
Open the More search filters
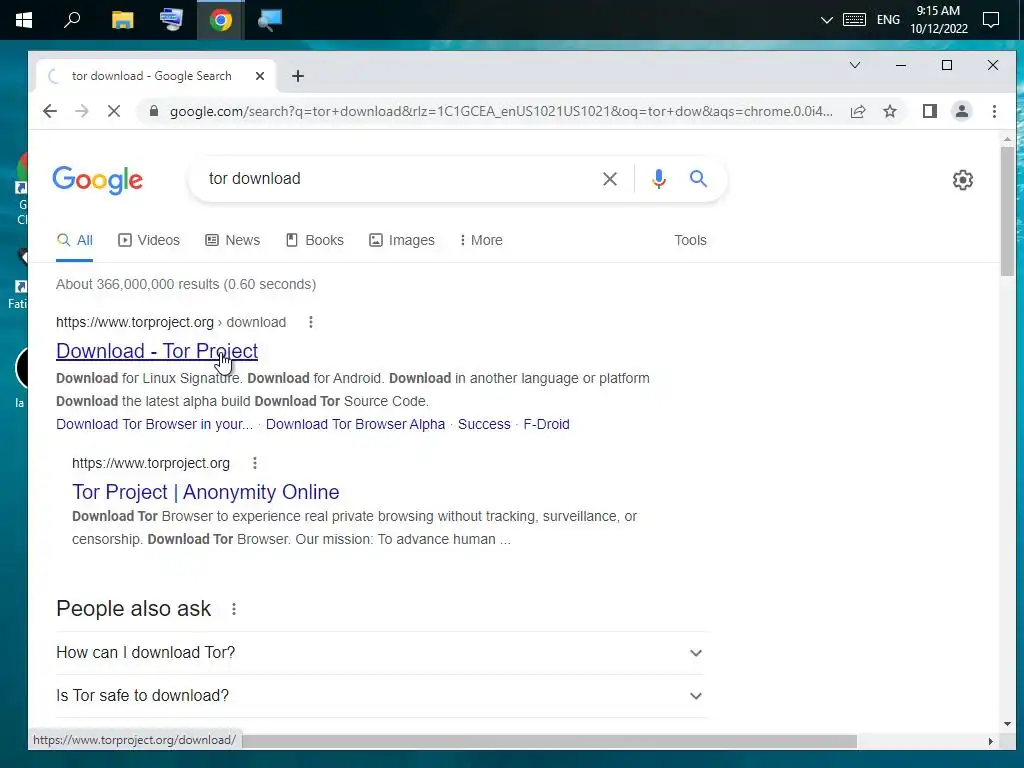[481, 240]
